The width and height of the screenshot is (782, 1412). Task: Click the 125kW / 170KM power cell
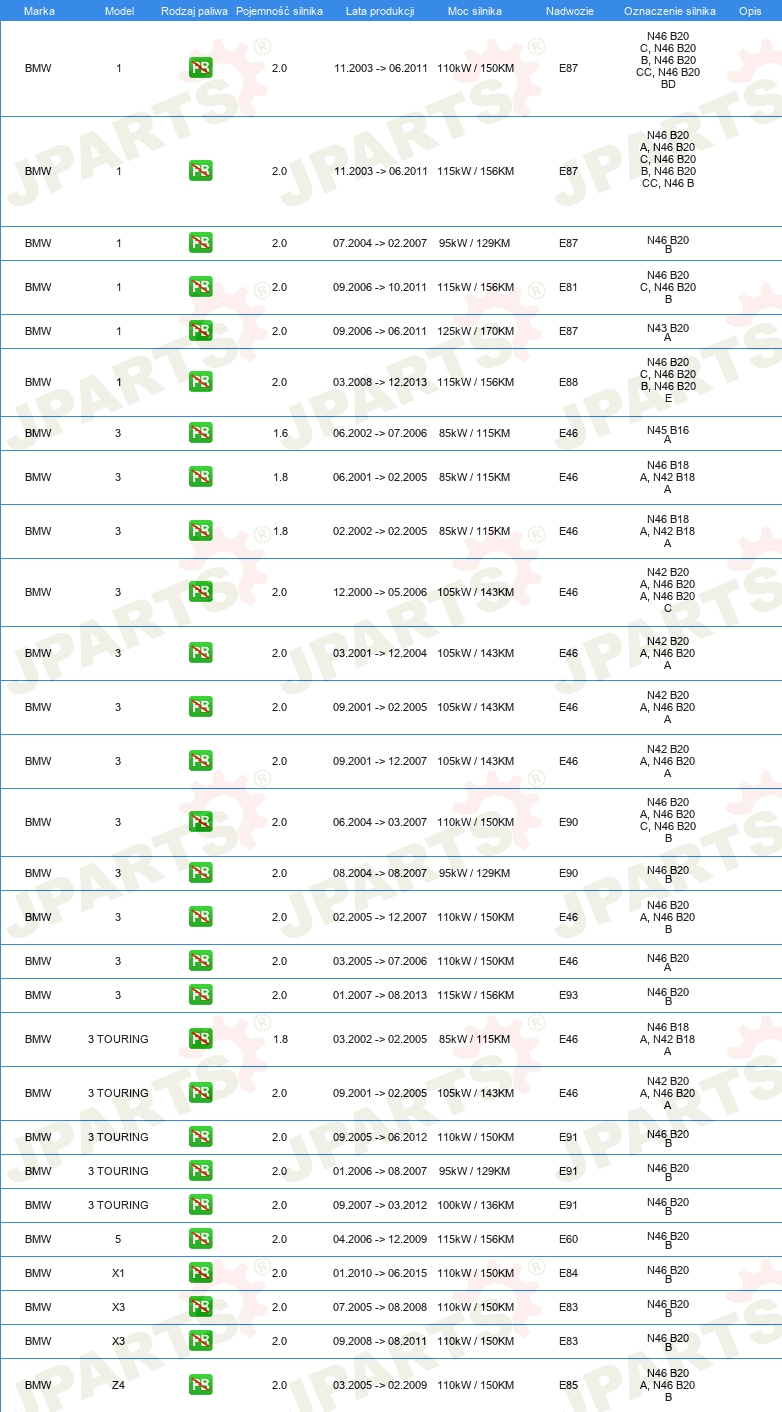(x=475, y=331)
